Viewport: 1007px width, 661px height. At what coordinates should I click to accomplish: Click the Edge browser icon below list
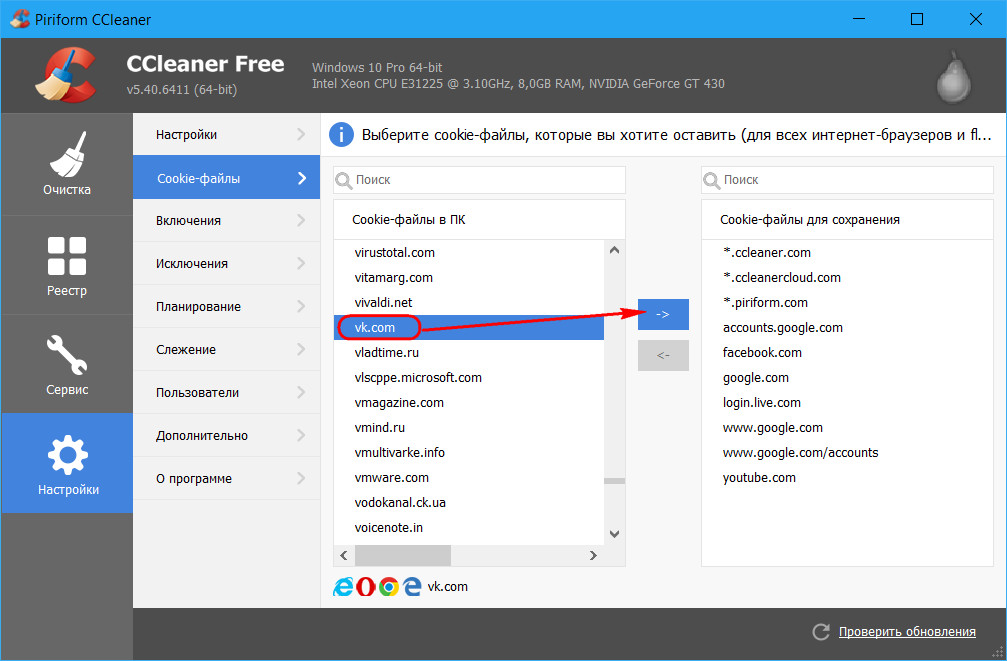coord(412,586)
